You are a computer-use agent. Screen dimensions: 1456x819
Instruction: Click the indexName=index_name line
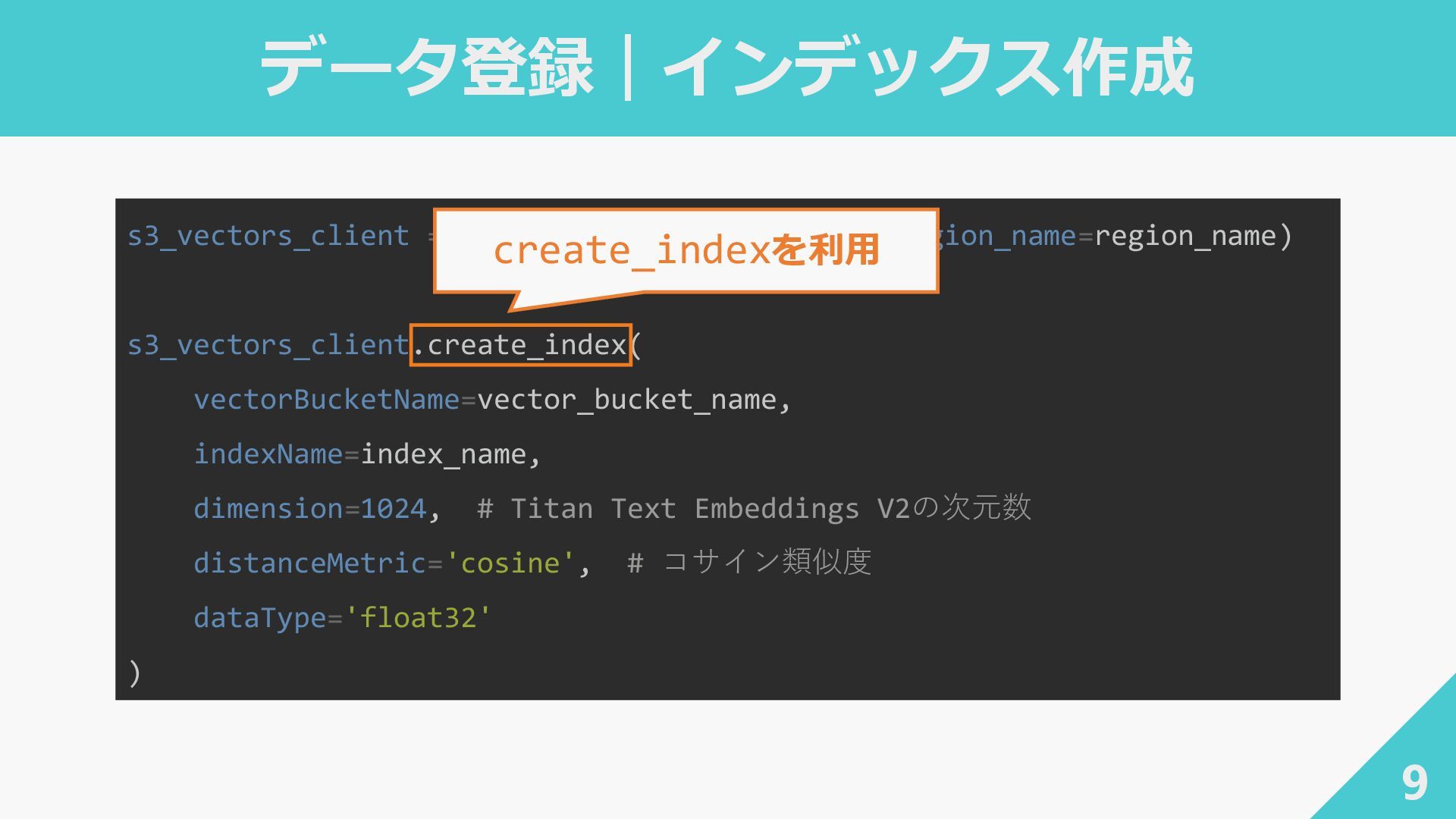point(368,454)
